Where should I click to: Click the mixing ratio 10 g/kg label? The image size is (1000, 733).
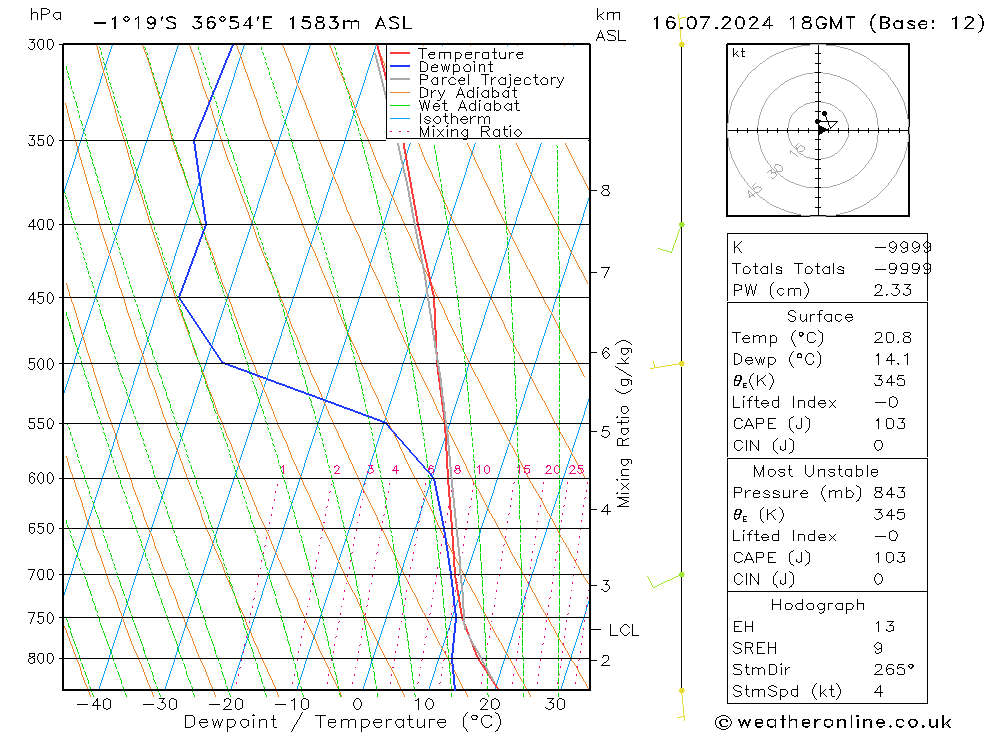point(483,470)
